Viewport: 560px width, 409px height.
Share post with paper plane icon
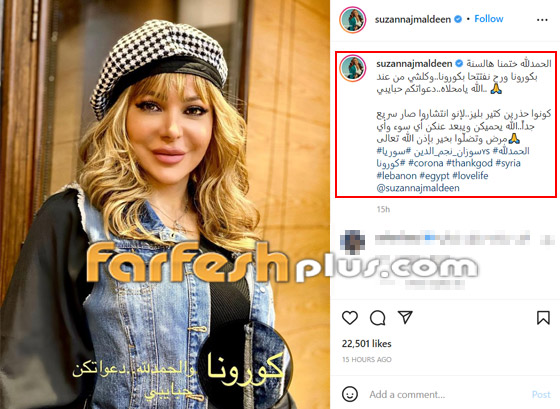pyautogui.click(x=405, y=317)
